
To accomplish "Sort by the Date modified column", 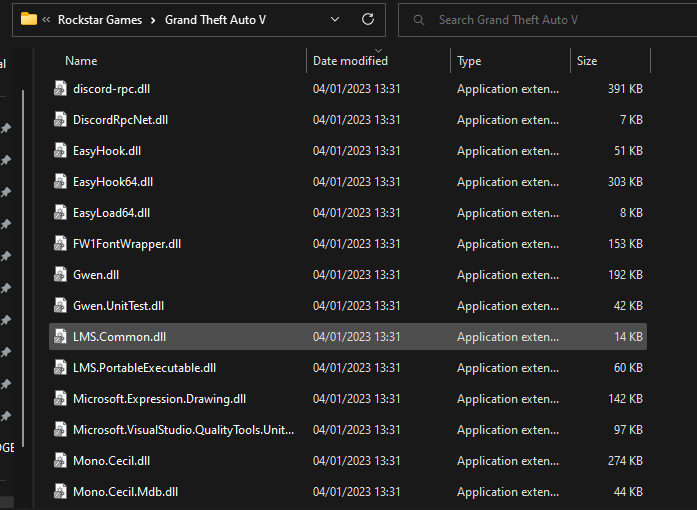I will point(350,61).
